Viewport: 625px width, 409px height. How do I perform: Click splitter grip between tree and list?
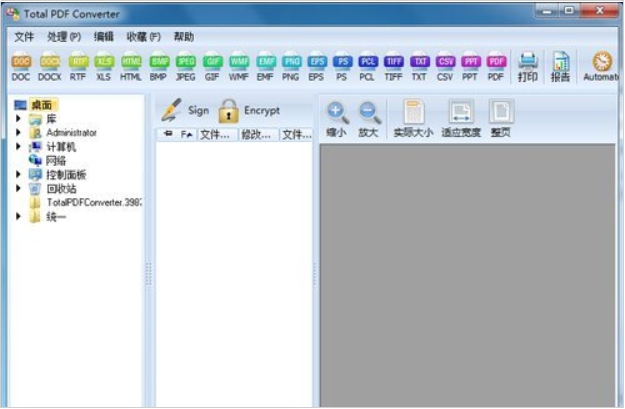point(149,274)
